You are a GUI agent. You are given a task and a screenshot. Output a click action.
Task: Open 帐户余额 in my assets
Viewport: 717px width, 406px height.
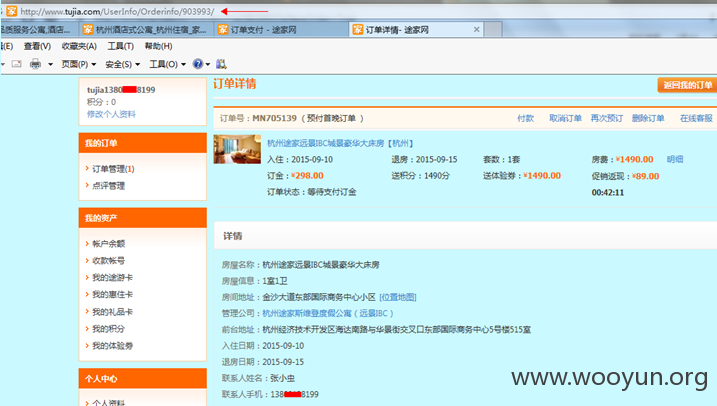coord(108,244)
